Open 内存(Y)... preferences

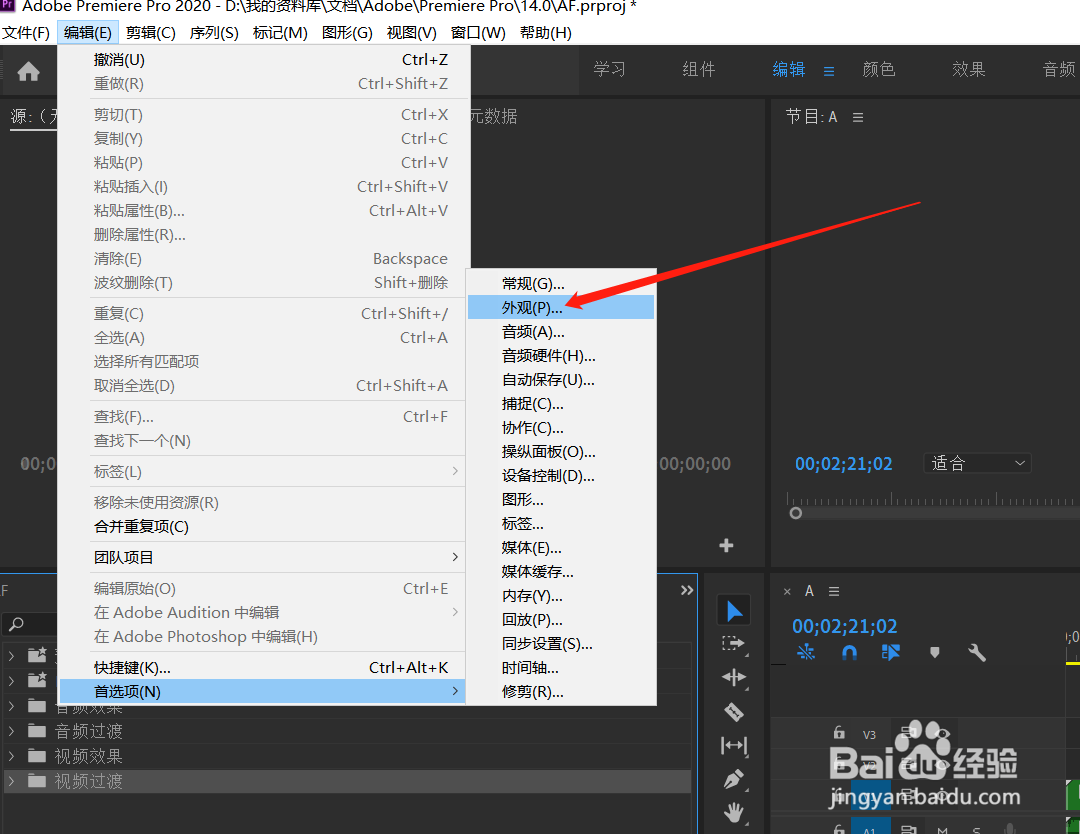[561, 596]
